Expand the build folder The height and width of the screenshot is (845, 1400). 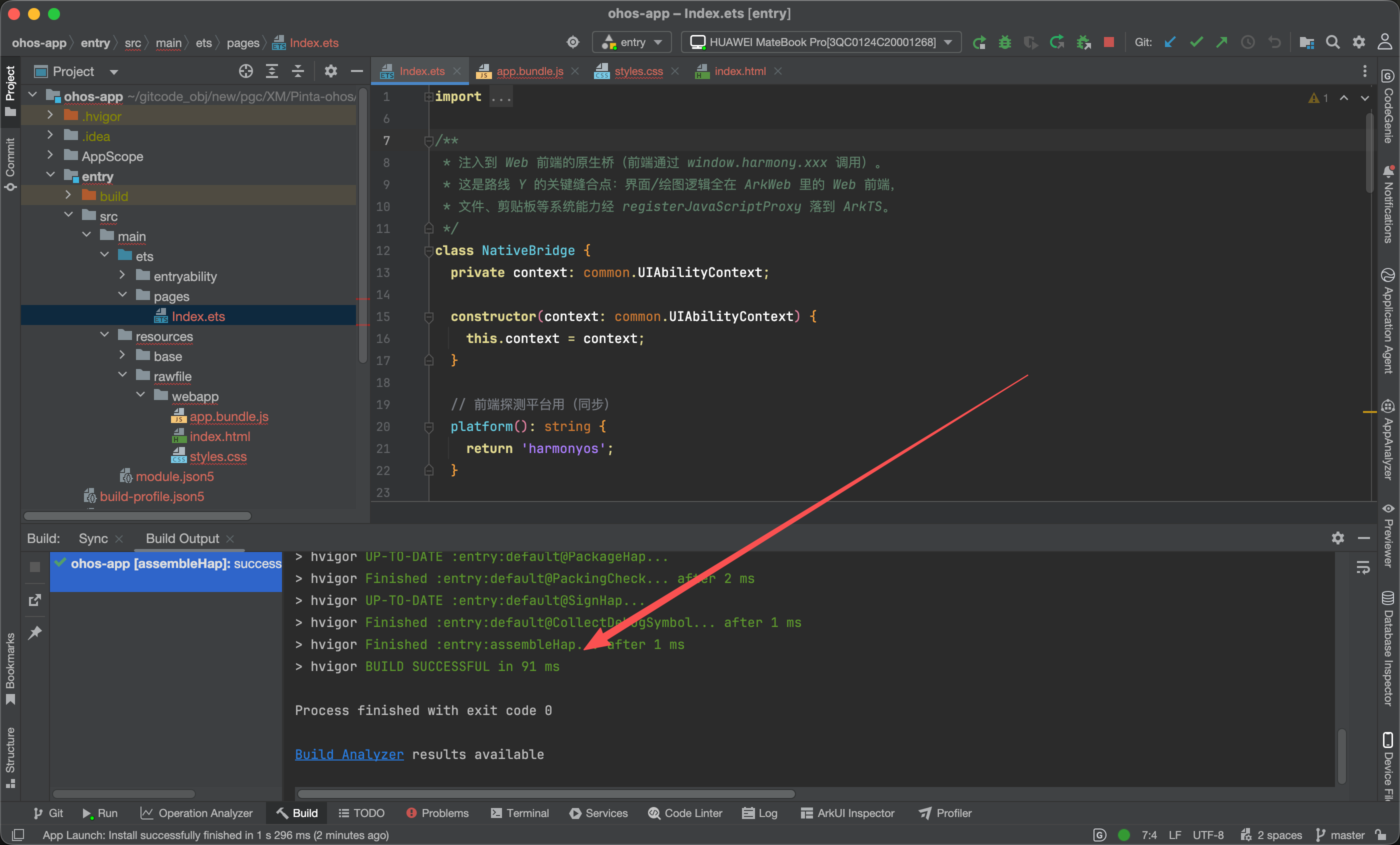pyautogui.click(x=69, y=195)
